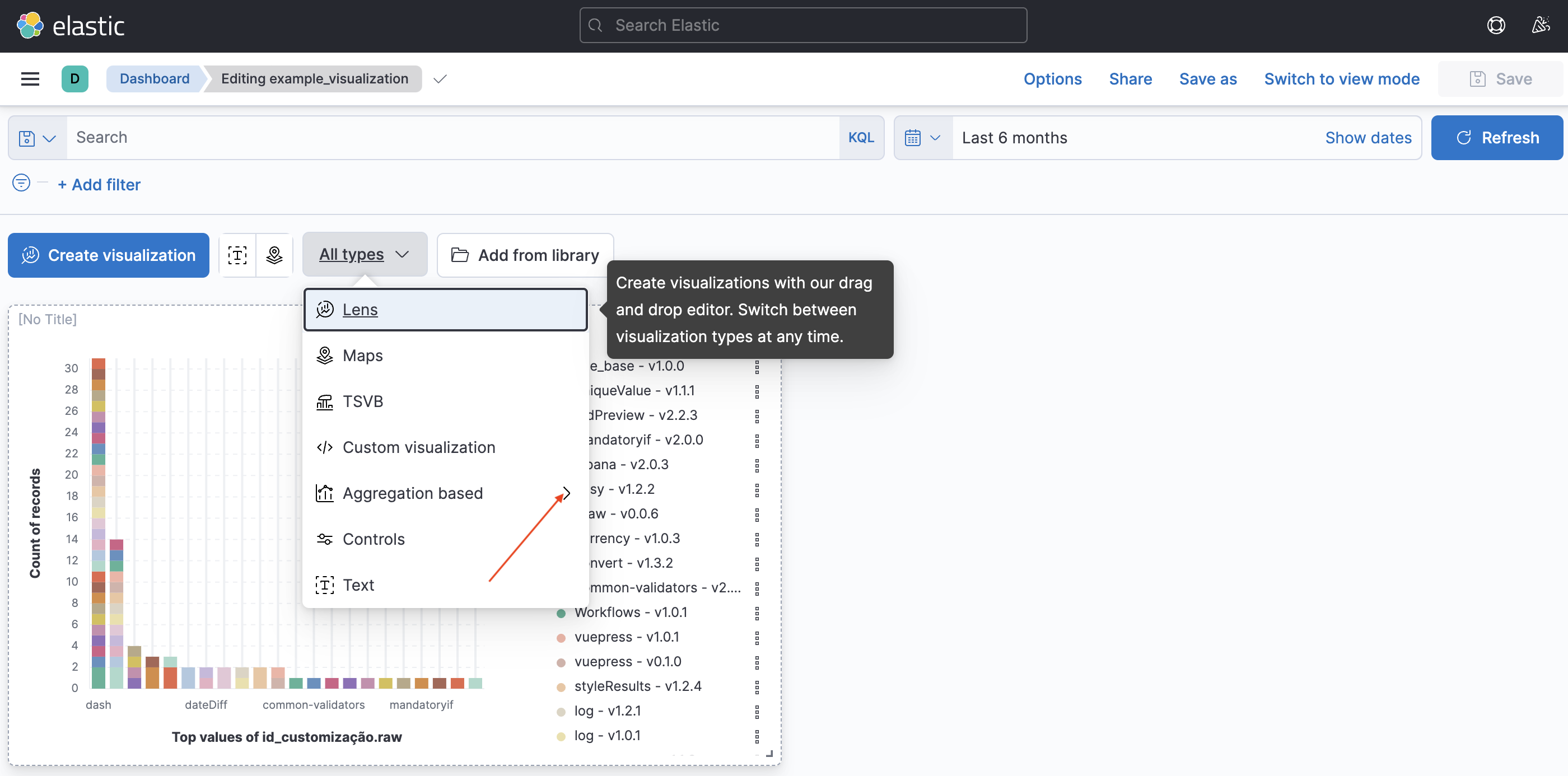Open the date quick menu calendar dropdown

(x=923, y=138)
